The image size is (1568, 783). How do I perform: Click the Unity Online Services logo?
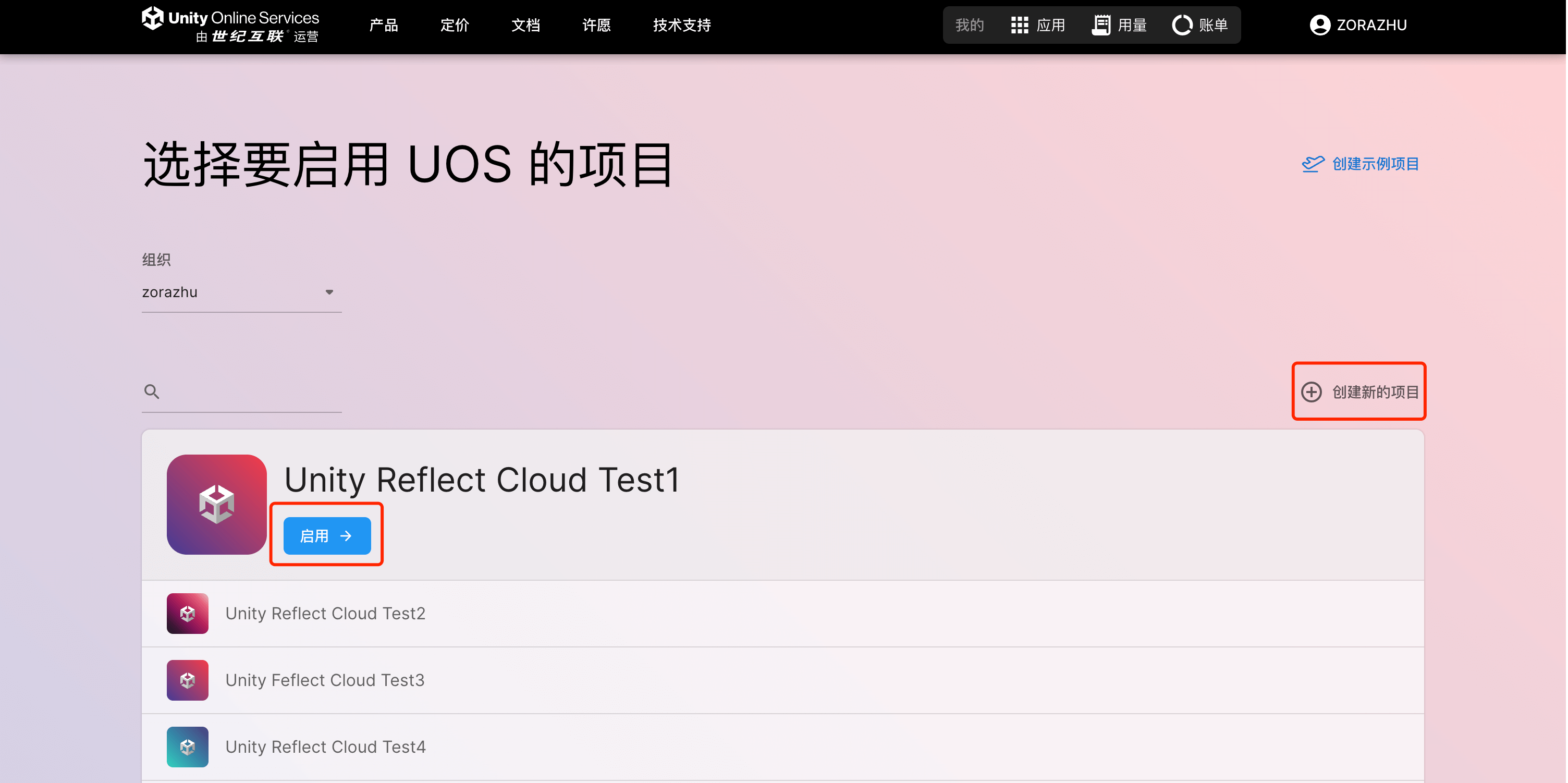pyautogui.click(x=230, y=25)
